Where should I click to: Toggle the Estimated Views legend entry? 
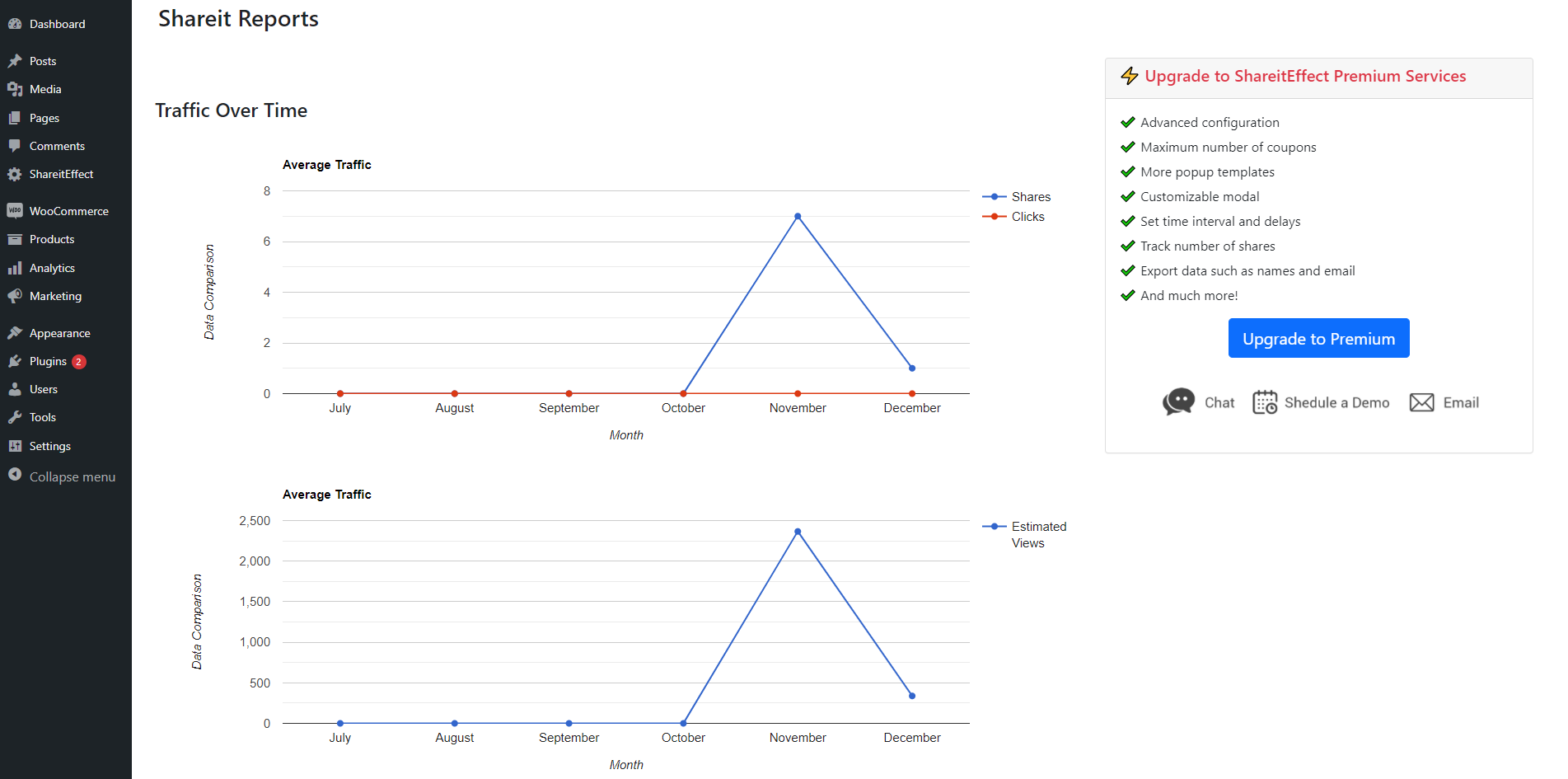pyautogui.click(x=1024, y=534)
